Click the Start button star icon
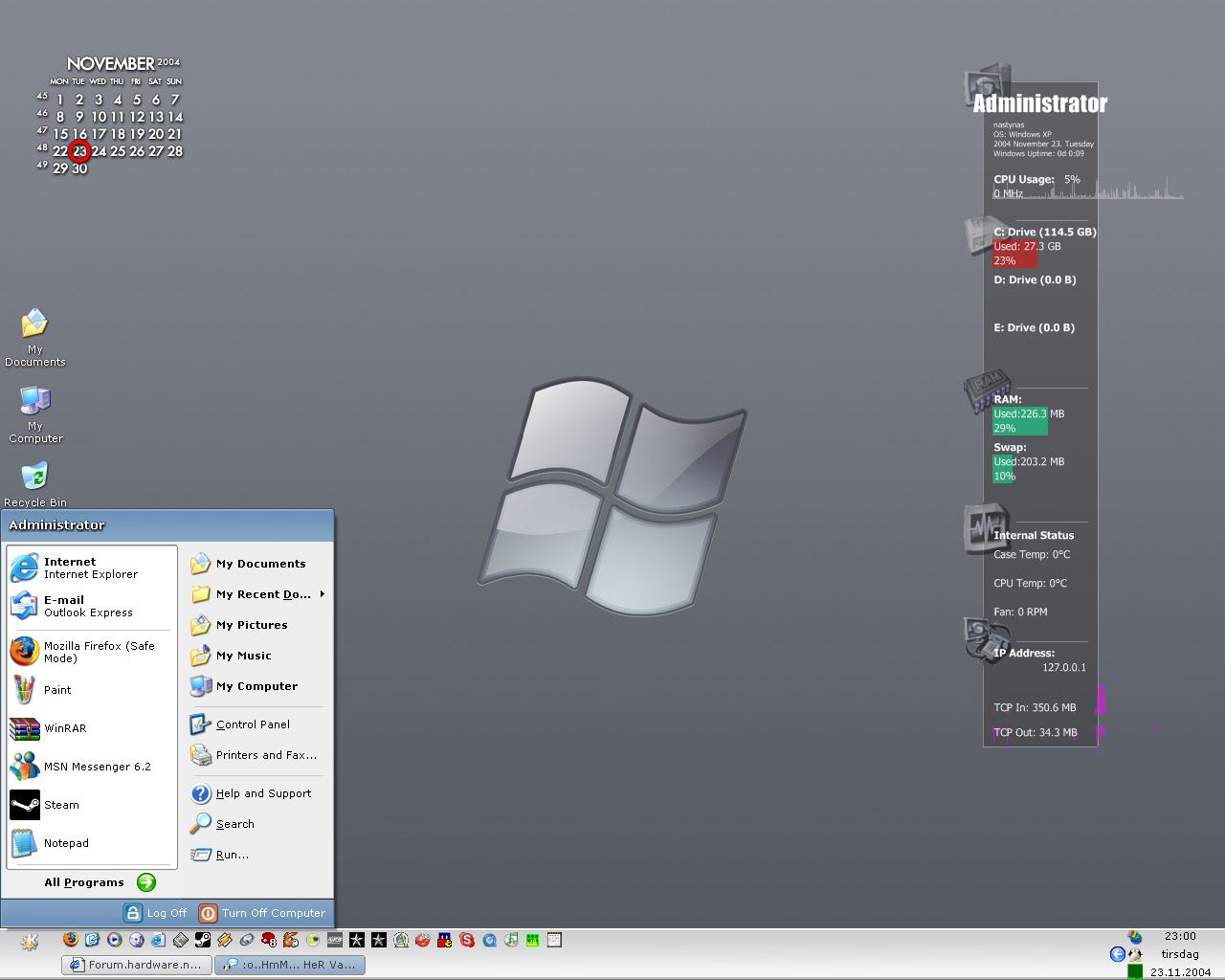The width and height of the screenshot is (1225, 980). [29, 942]
